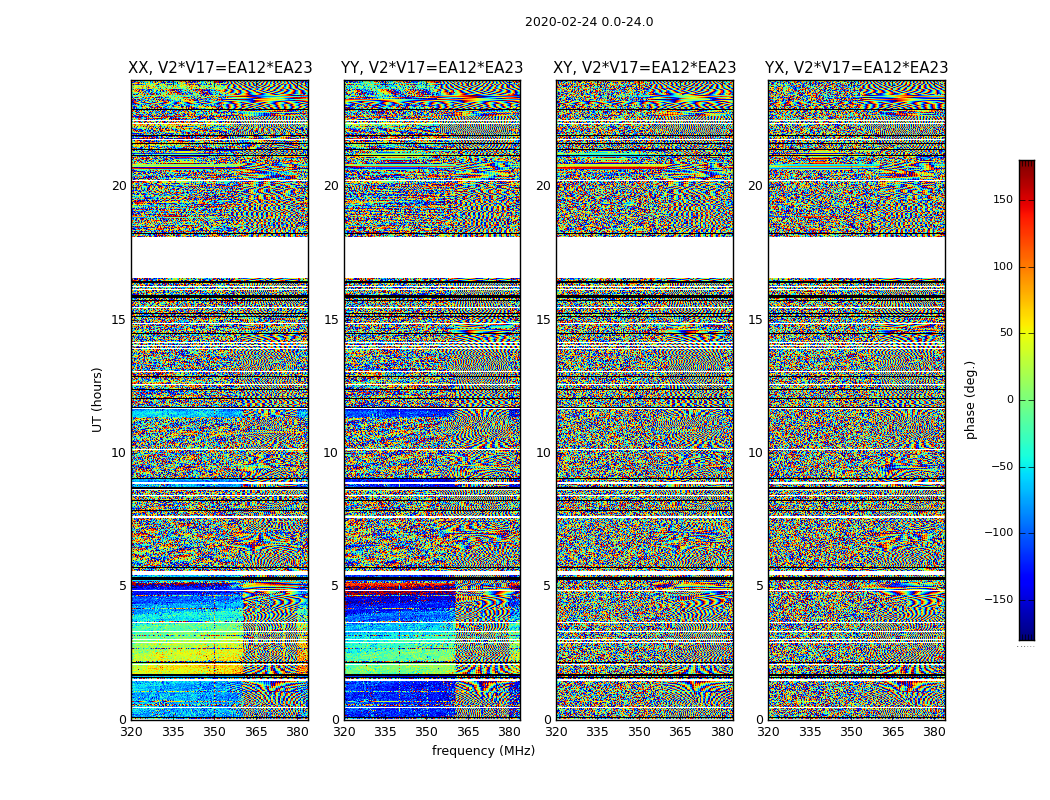This screenshot has width=1050, height=800.
Task: Click the 'frequency (MHz)' axis label
Action: click(x=483, y=750)
